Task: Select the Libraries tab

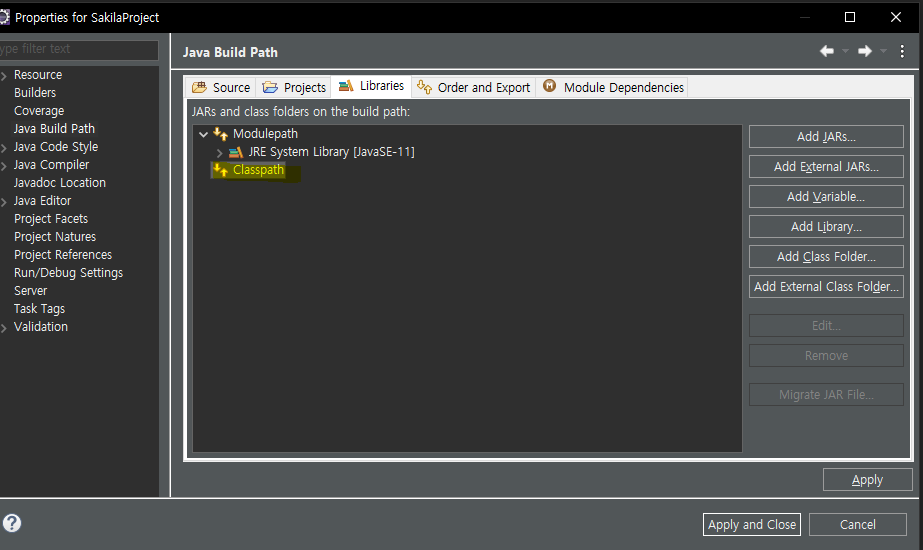Action: 371,86
